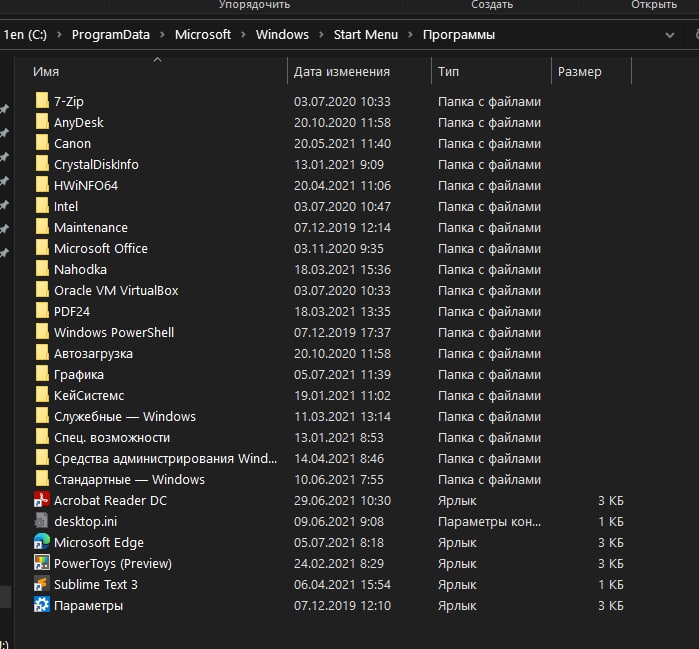Select date 14.04.2021 8:46 cell
Viewport: 699px width, 649px height.
tap(339, 458)
